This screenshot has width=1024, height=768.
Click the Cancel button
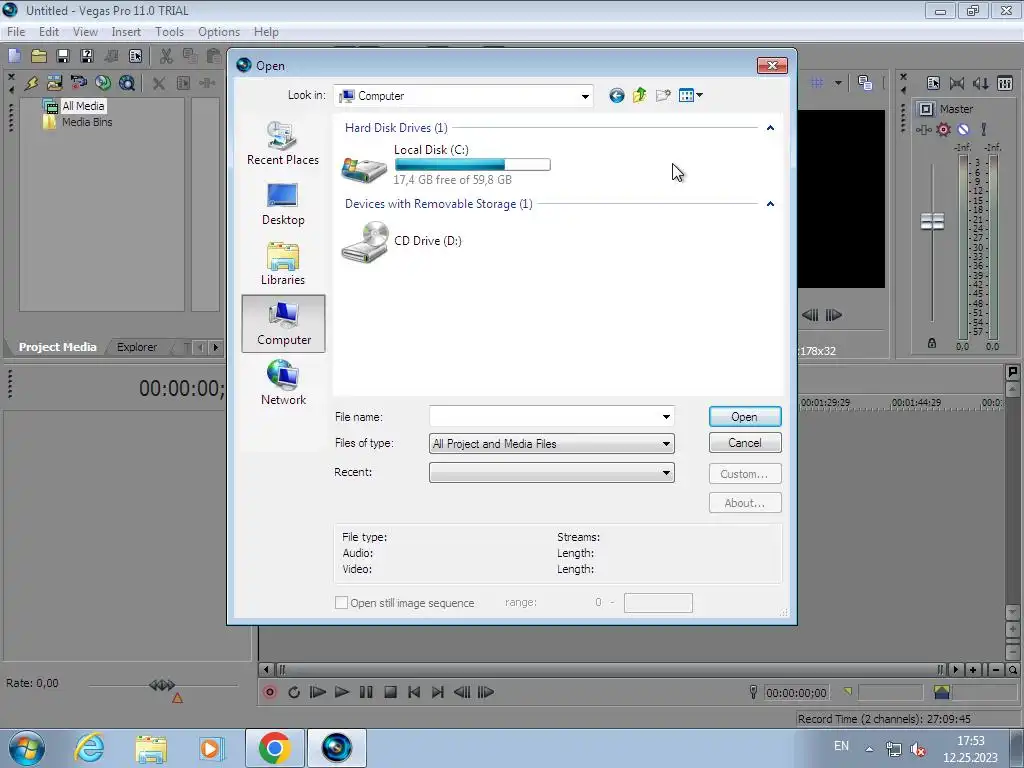pos(745,443)
